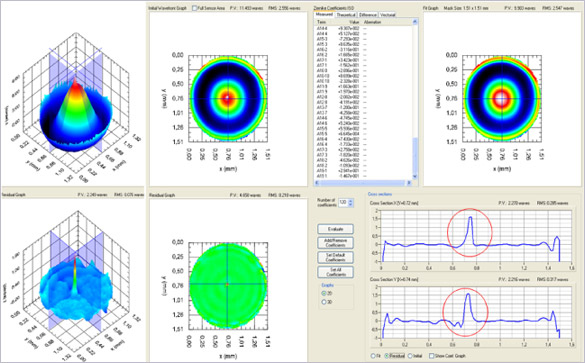
Task: Click Set Default Coefficients button
Action: click(335, 257)
